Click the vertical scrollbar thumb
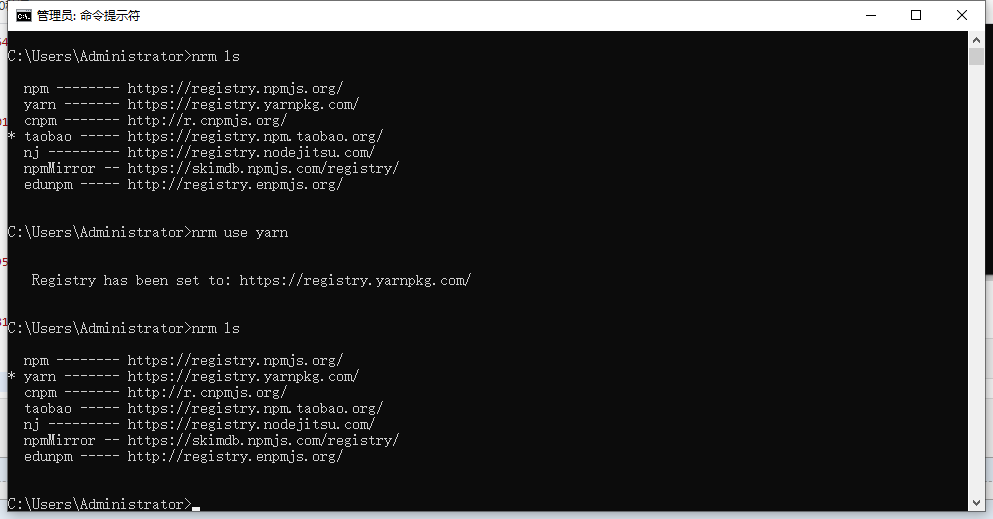 (976, 56)
